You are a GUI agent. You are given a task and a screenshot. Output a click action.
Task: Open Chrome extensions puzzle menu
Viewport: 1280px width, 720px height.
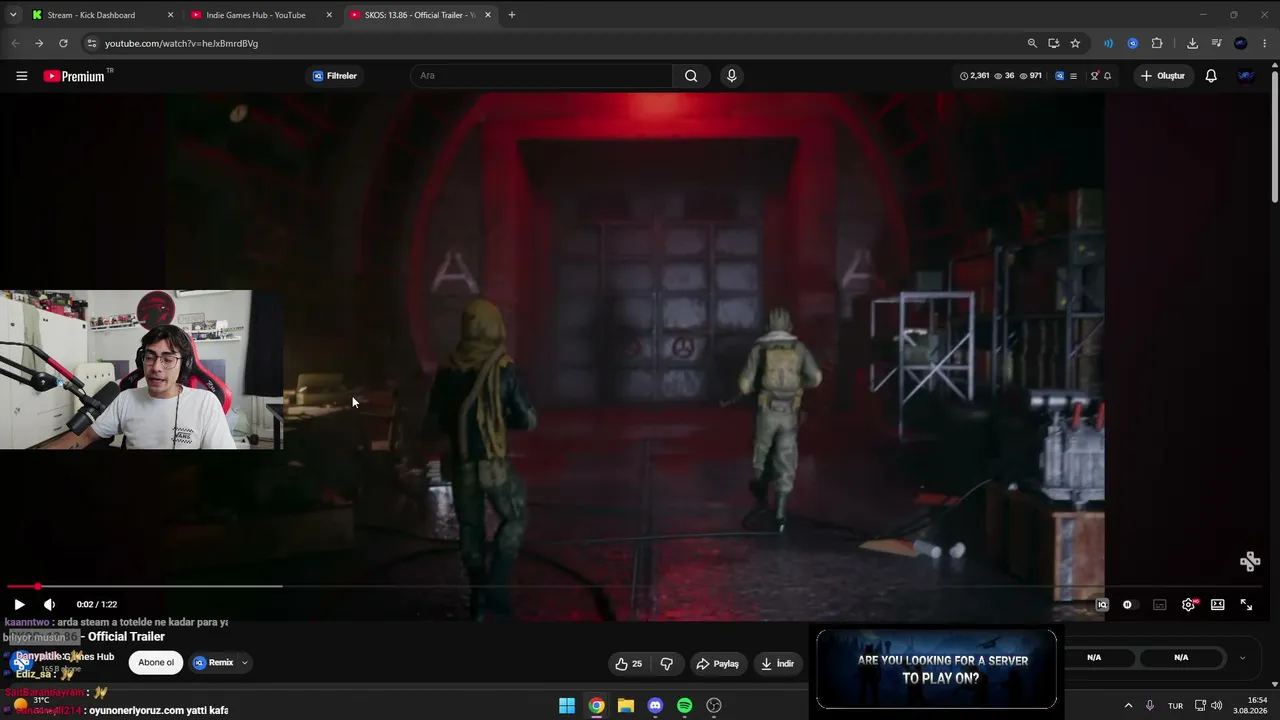(1157, 43)
